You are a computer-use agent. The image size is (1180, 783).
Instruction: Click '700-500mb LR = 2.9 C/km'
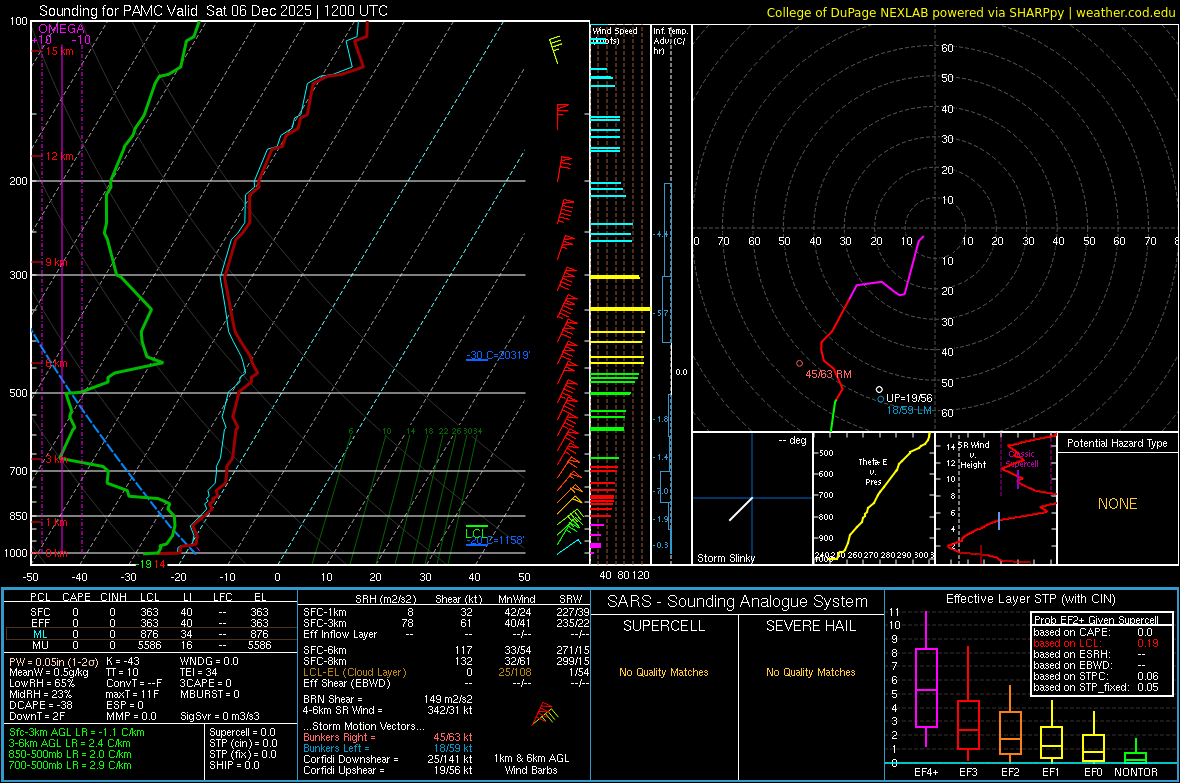click(x=70, y=765)
